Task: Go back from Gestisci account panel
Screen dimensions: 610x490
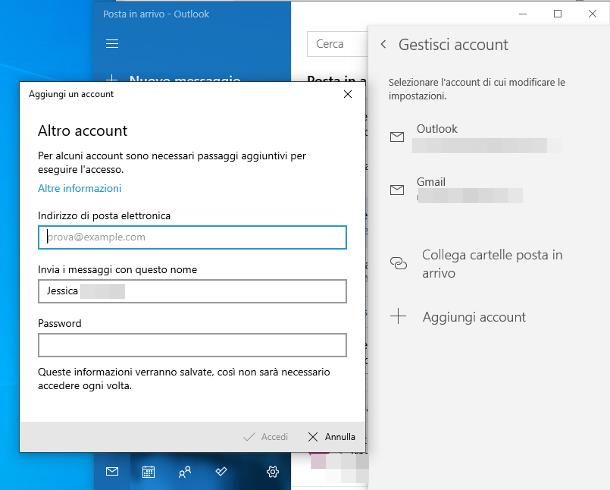Action: point(384,44)
